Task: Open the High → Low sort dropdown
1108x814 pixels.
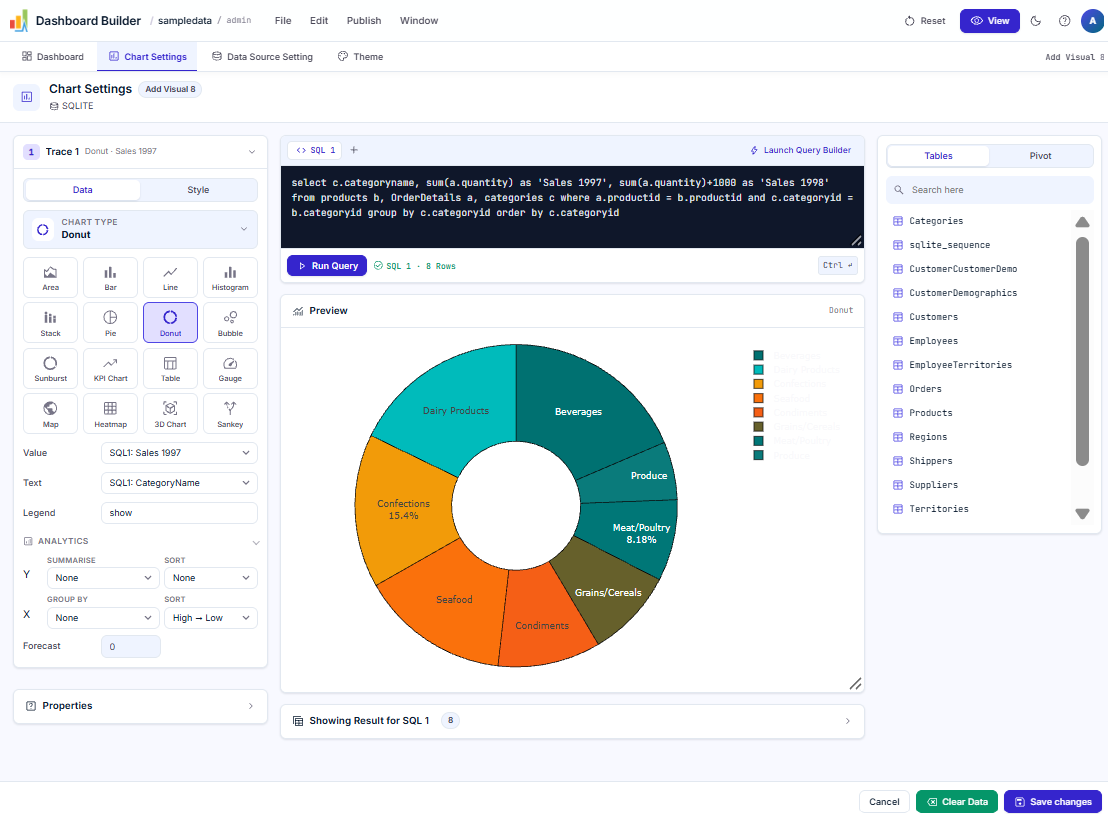Action: (211, 618)
